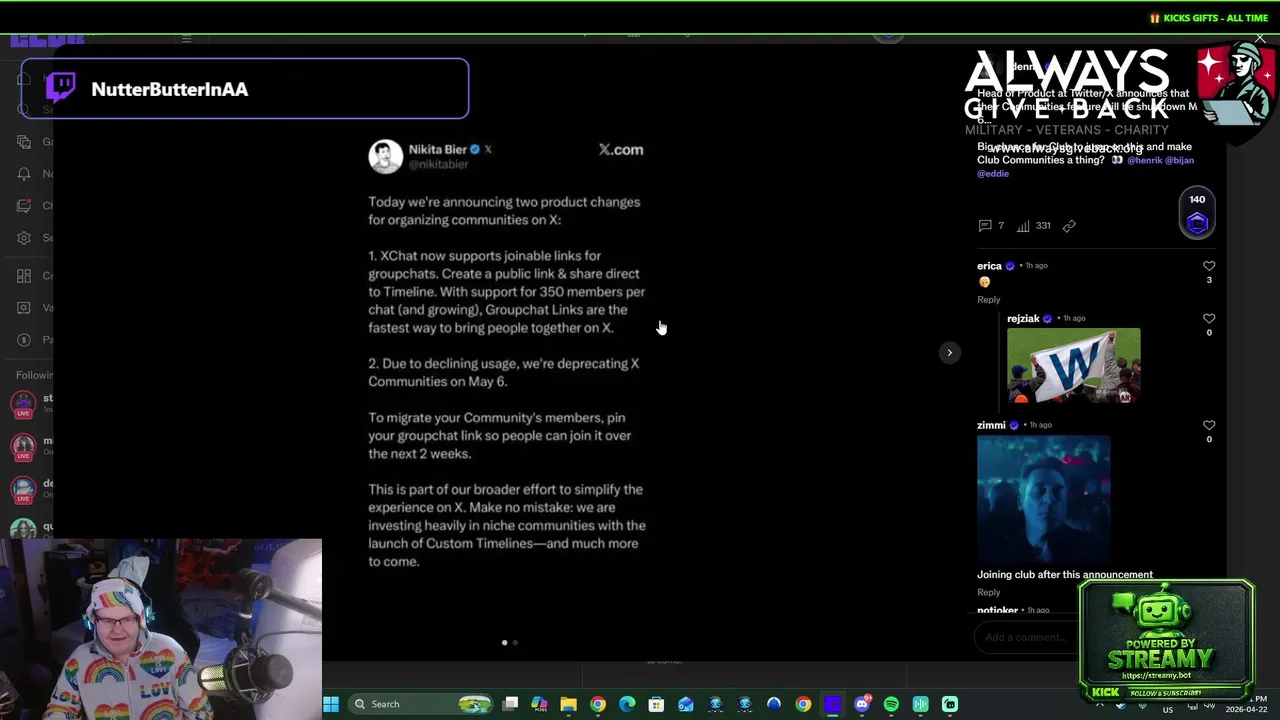Viewport: 1280px width, 720px height.
Task: Open second live followed channel avatar
Action: click(23, 446)
